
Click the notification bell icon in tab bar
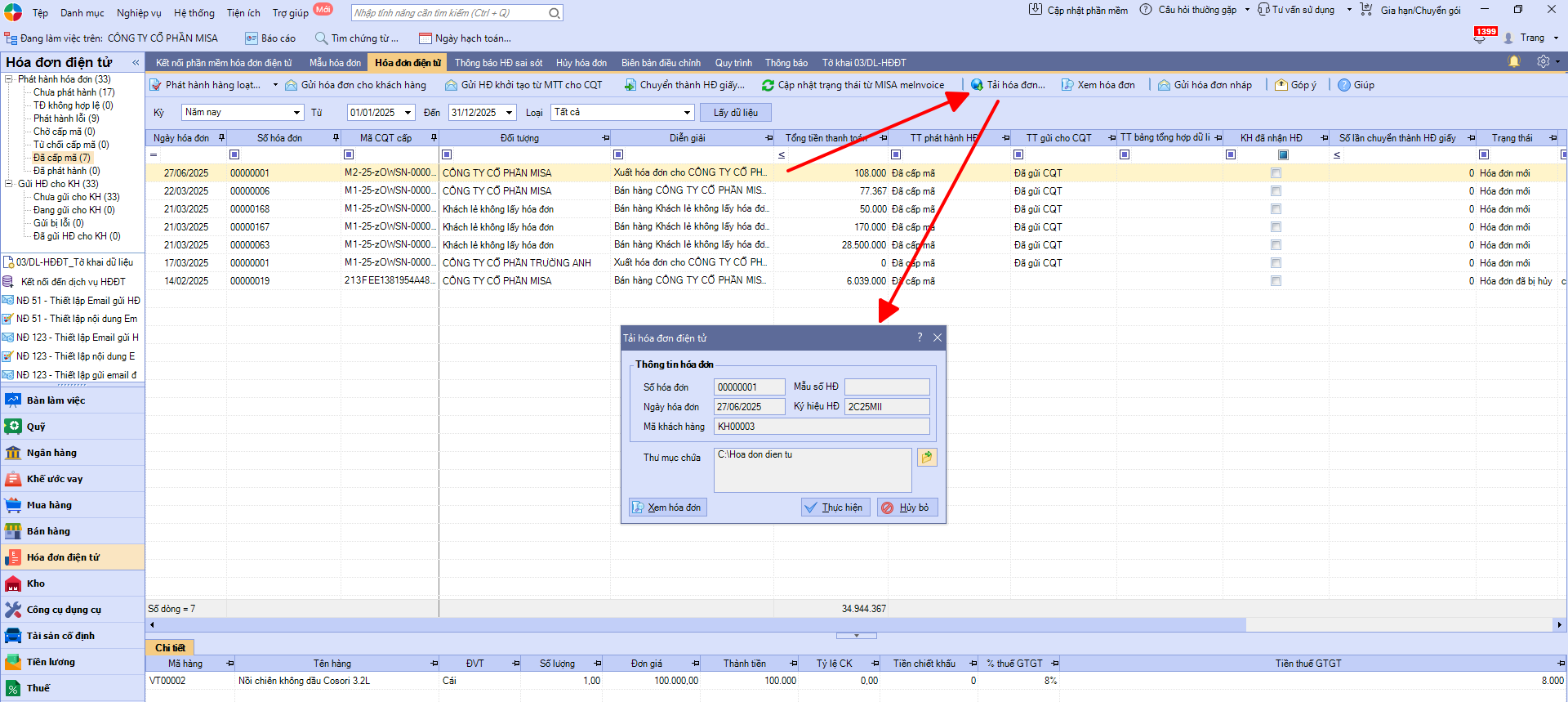[1513, 62]
